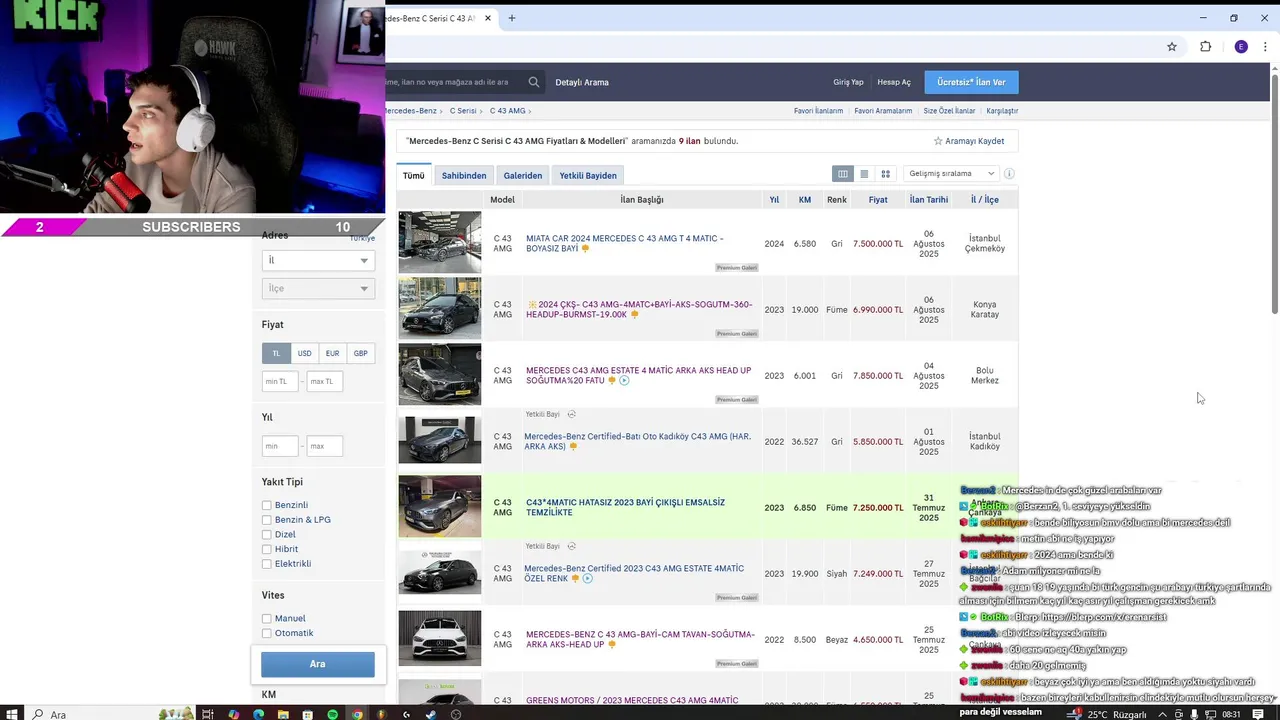Open the Windows Start button
Screen dimensions: 1280x720
pos(10,714)
